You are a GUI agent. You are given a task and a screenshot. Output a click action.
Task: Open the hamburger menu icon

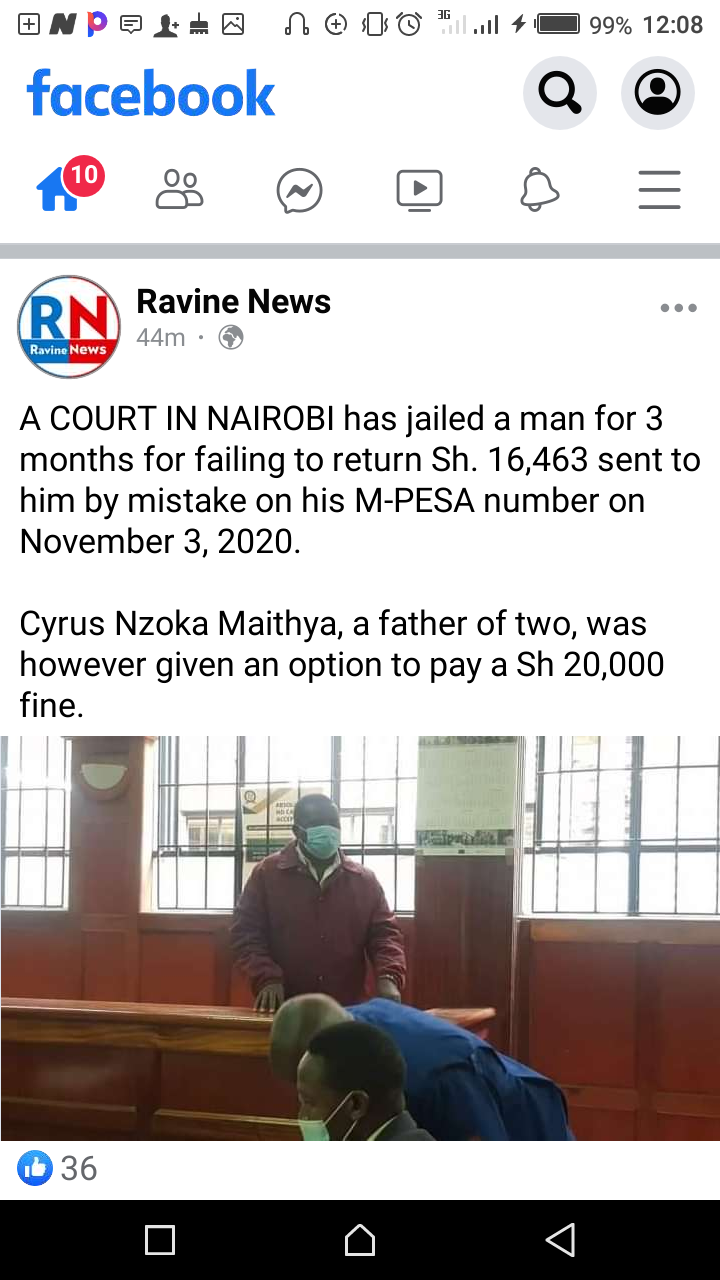pyautogui.click(x=660, y=190)
